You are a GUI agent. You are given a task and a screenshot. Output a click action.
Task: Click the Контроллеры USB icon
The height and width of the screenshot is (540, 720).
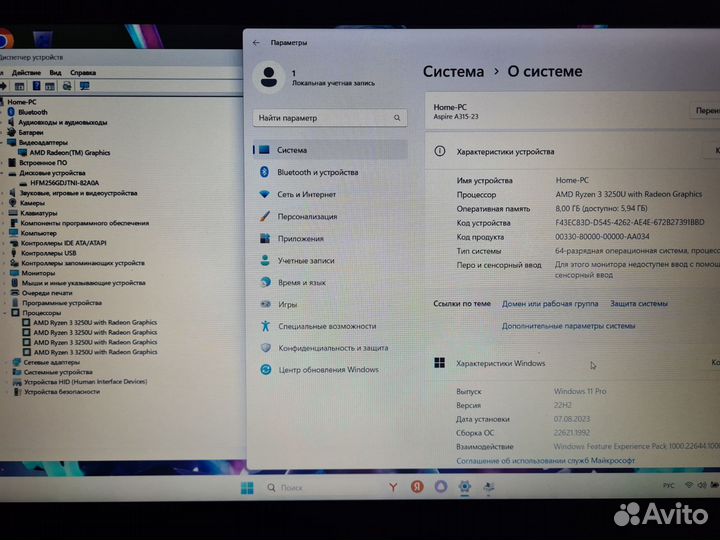(x=14, y=253)
